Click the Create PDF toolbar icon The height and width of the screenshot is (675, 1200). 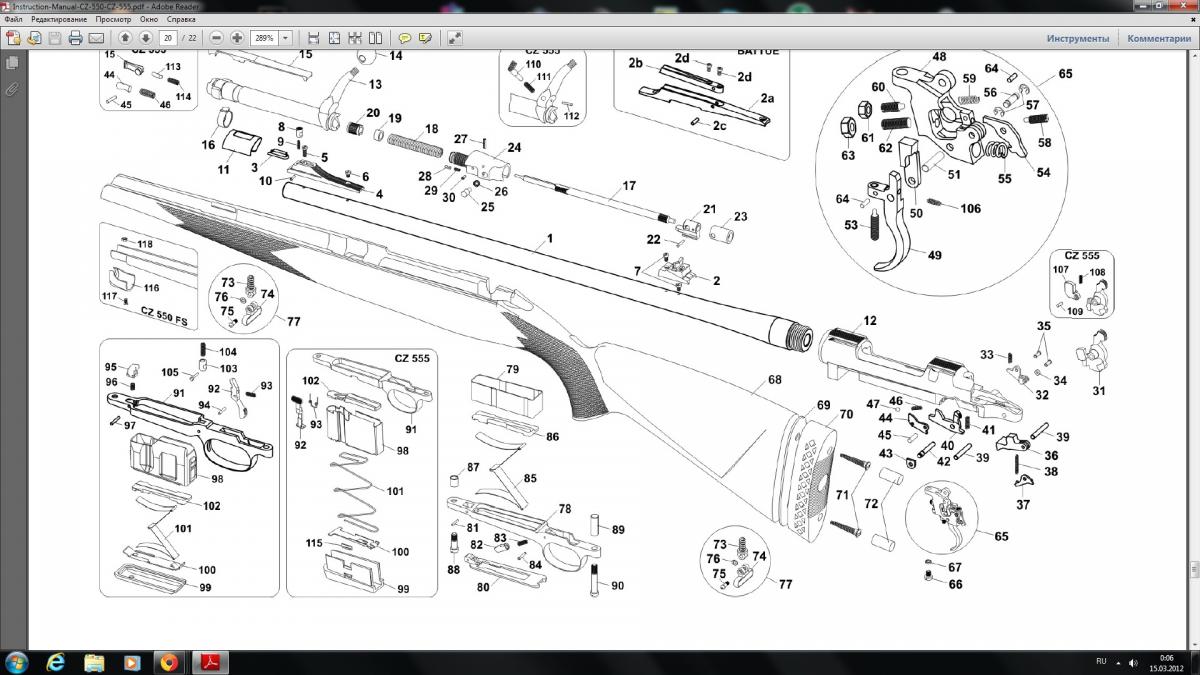pyautogui.click(x=14, y=38)
